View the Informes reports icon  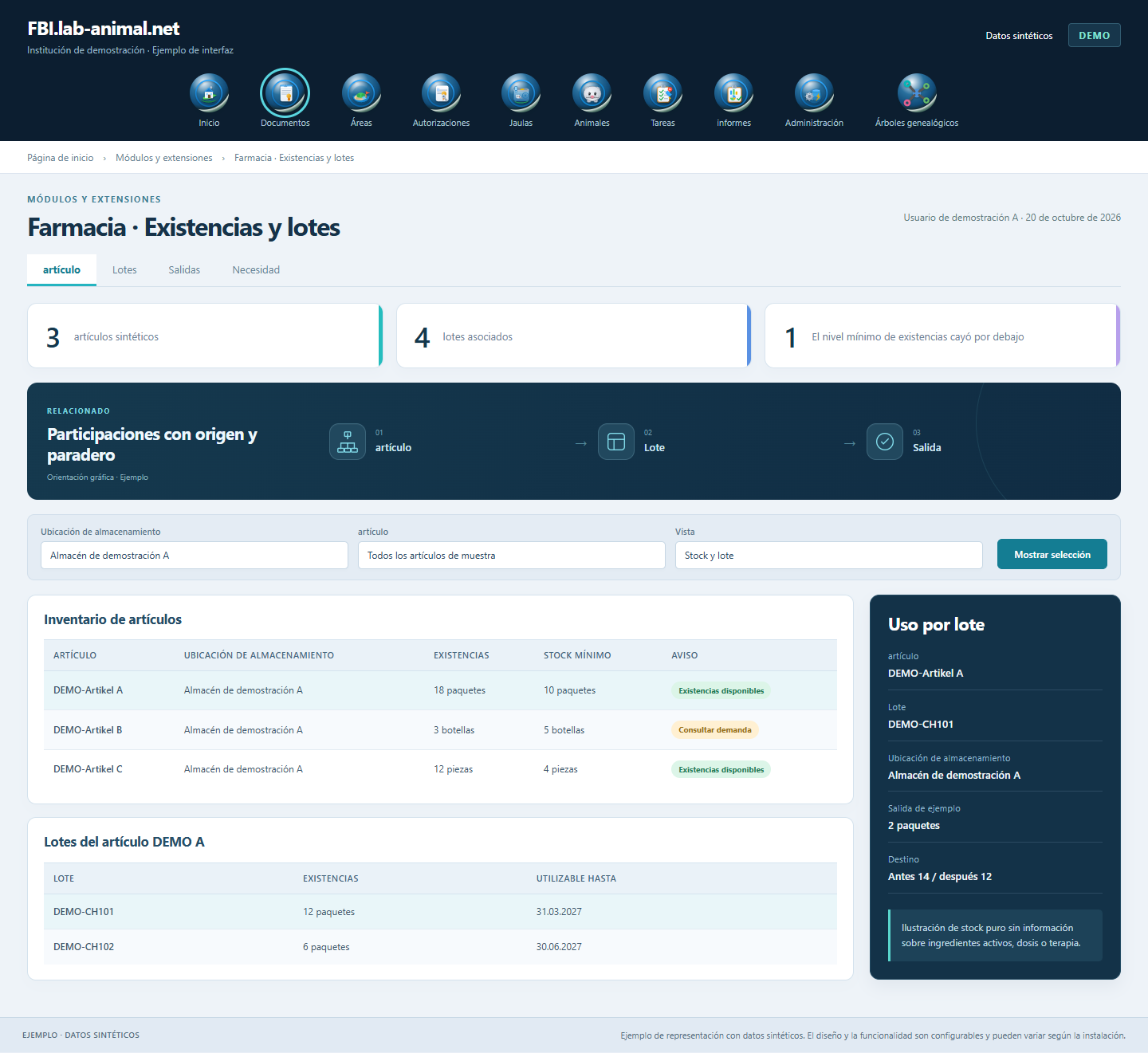[x=733, y=93]
